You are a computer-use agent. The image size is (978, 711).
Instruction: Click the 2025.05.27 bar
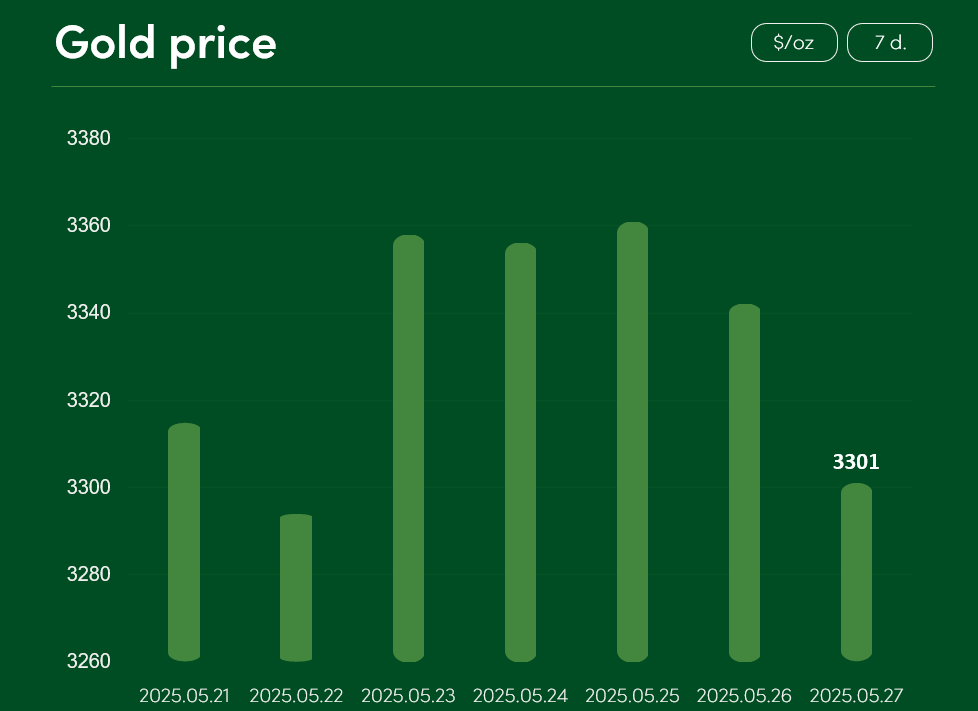[856, 572]
